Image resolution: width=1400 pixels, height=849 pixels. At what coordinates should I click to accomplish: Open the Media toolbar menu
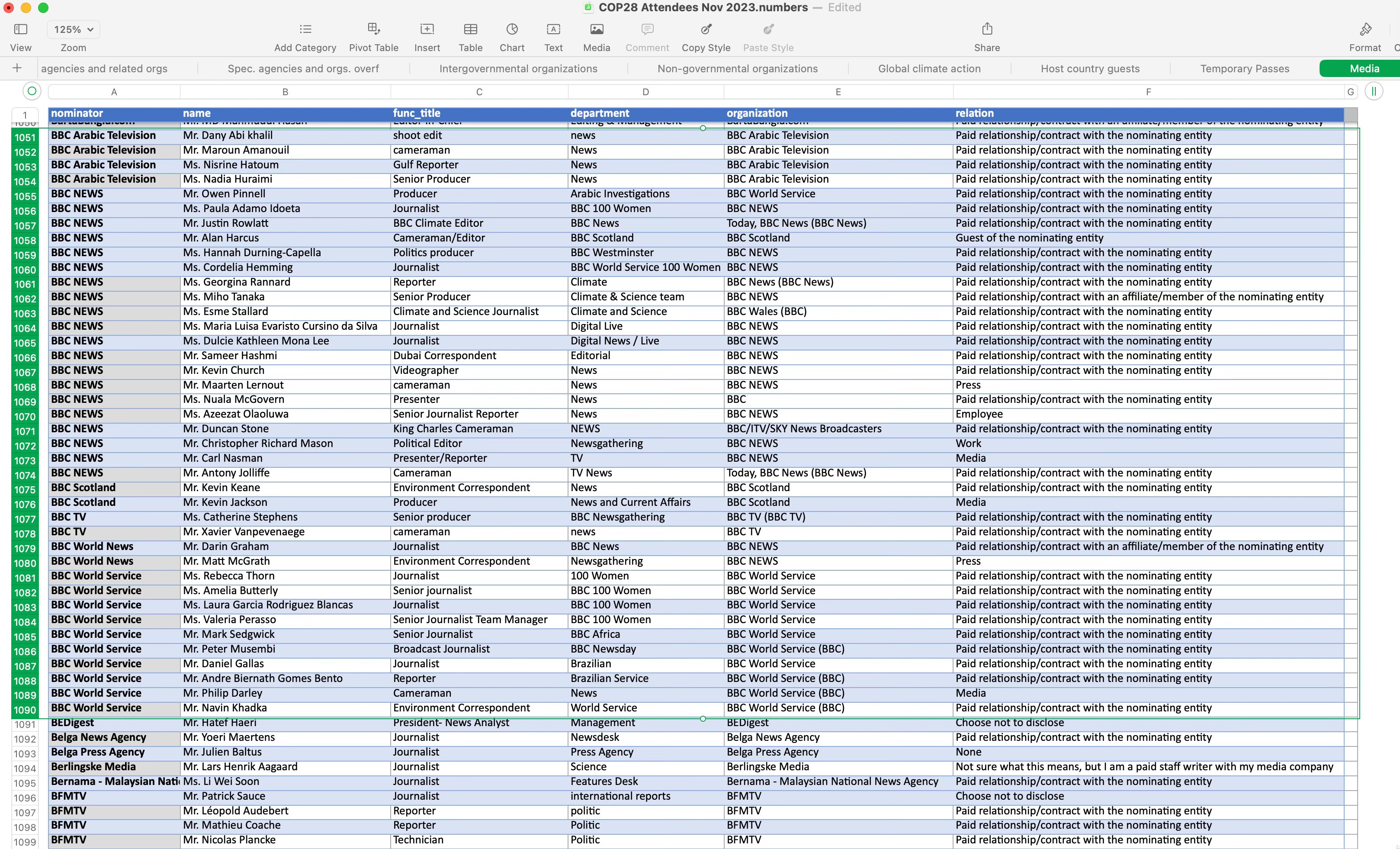(596, 29)
